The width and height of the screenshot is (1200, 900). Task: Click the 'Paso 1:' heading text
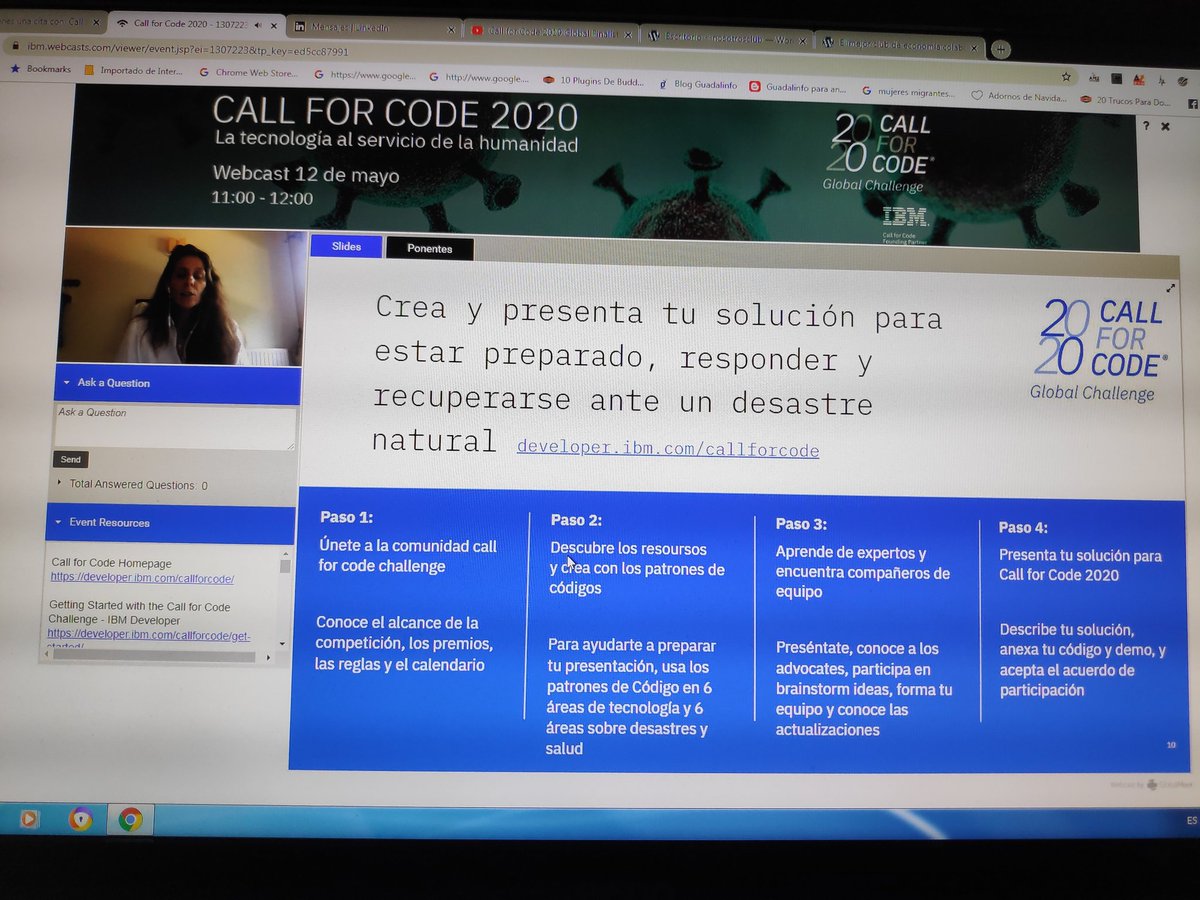pyautogui.click(x=346, y=517)
